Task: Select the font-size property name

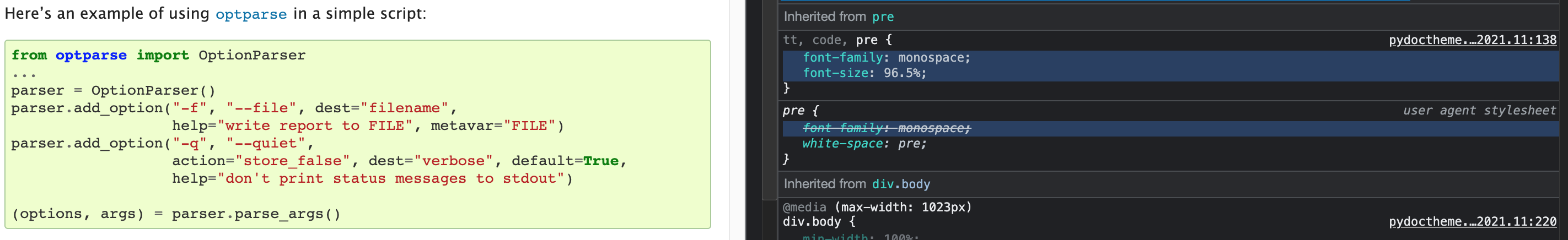Action: click(835, 73)
